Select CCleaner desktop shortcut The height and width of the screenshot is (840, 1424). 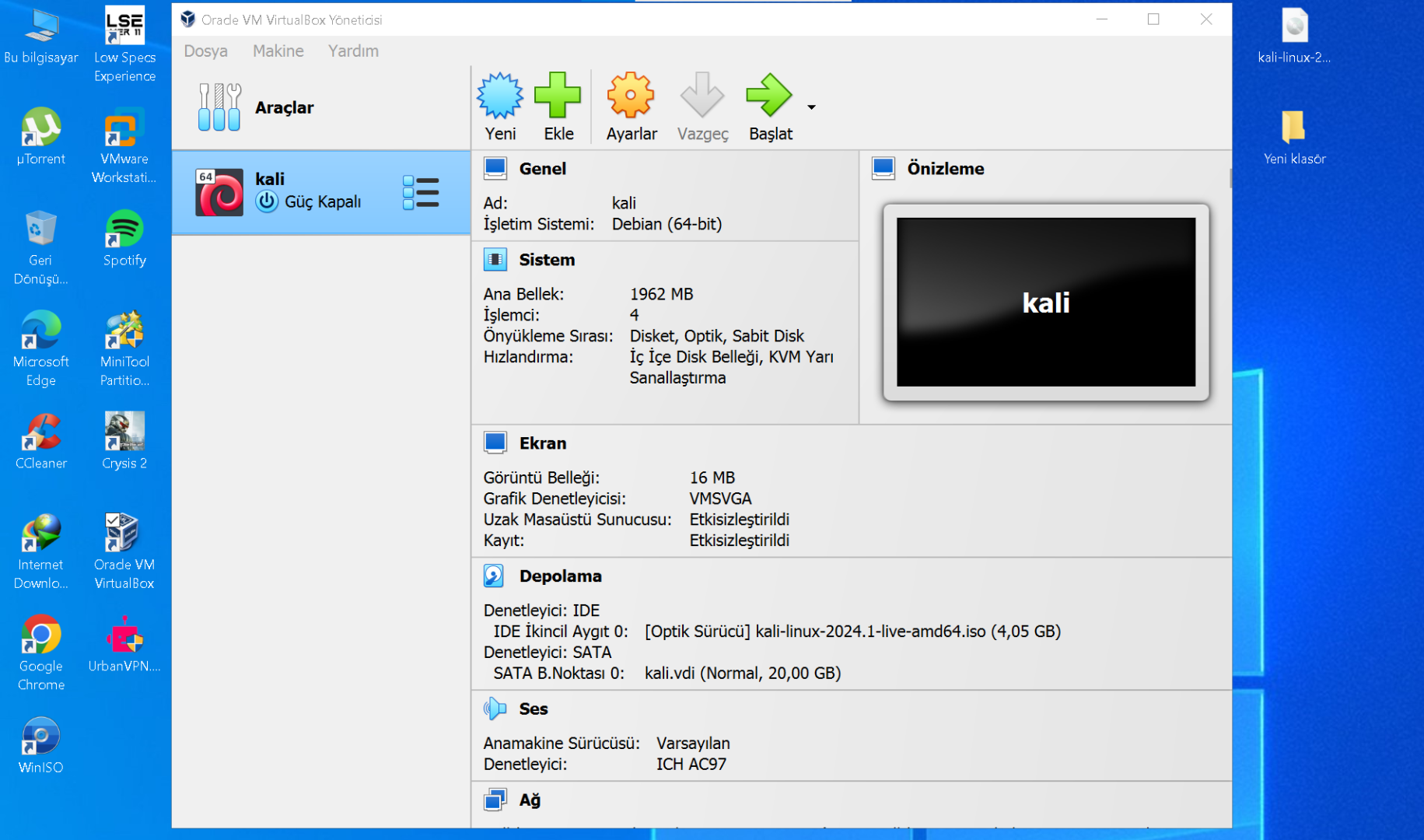(41, 442)
